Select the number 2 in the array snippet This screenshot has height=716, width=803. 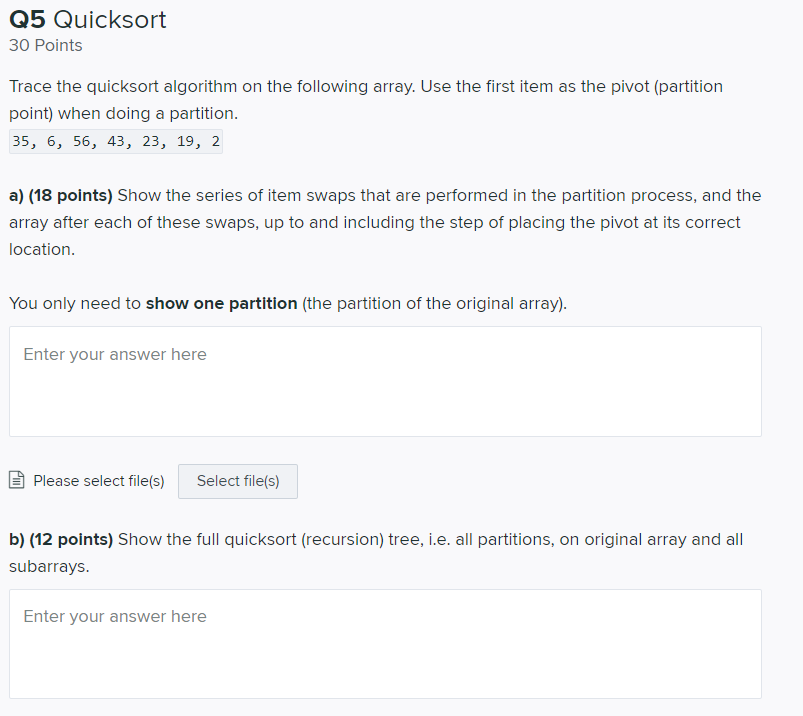(x=214, y=141)
